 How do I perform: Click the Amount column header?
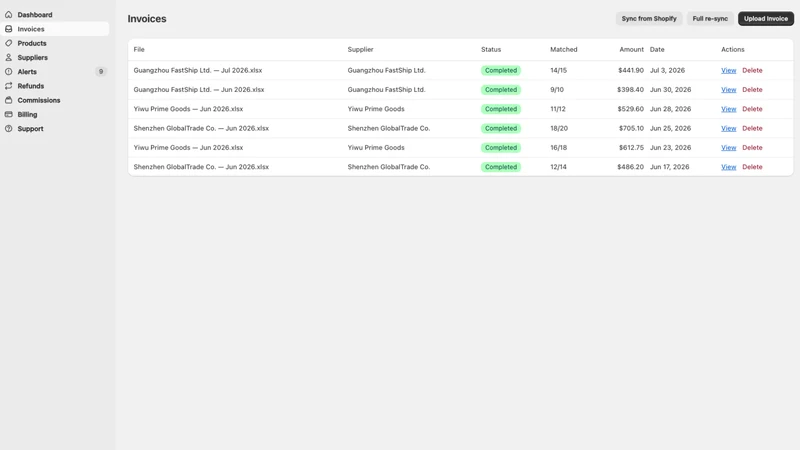pyautogui.click(x=631, y=49)
